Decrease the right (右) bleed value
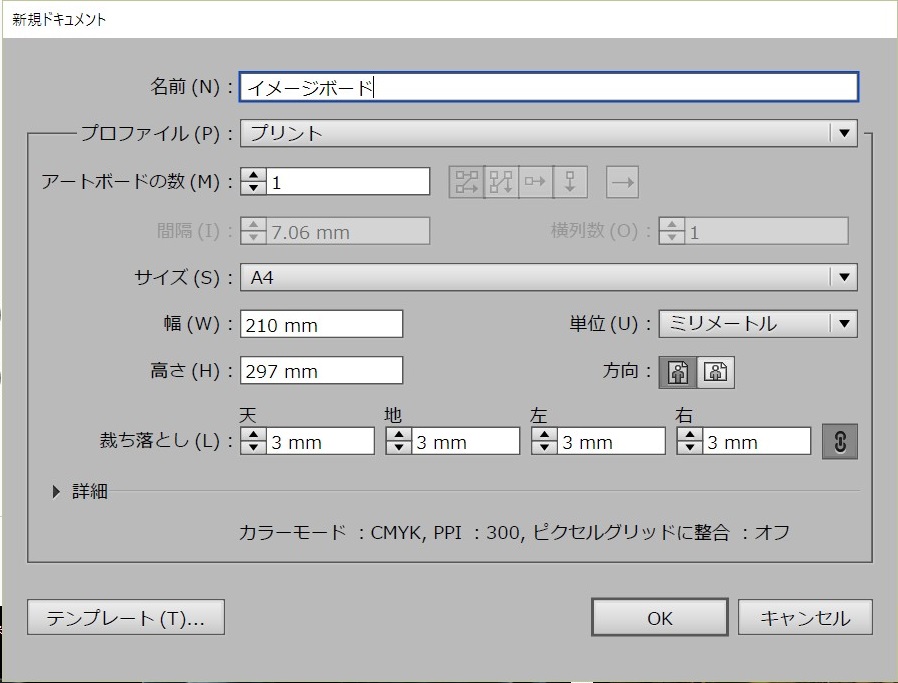 [x=690, y=448]
